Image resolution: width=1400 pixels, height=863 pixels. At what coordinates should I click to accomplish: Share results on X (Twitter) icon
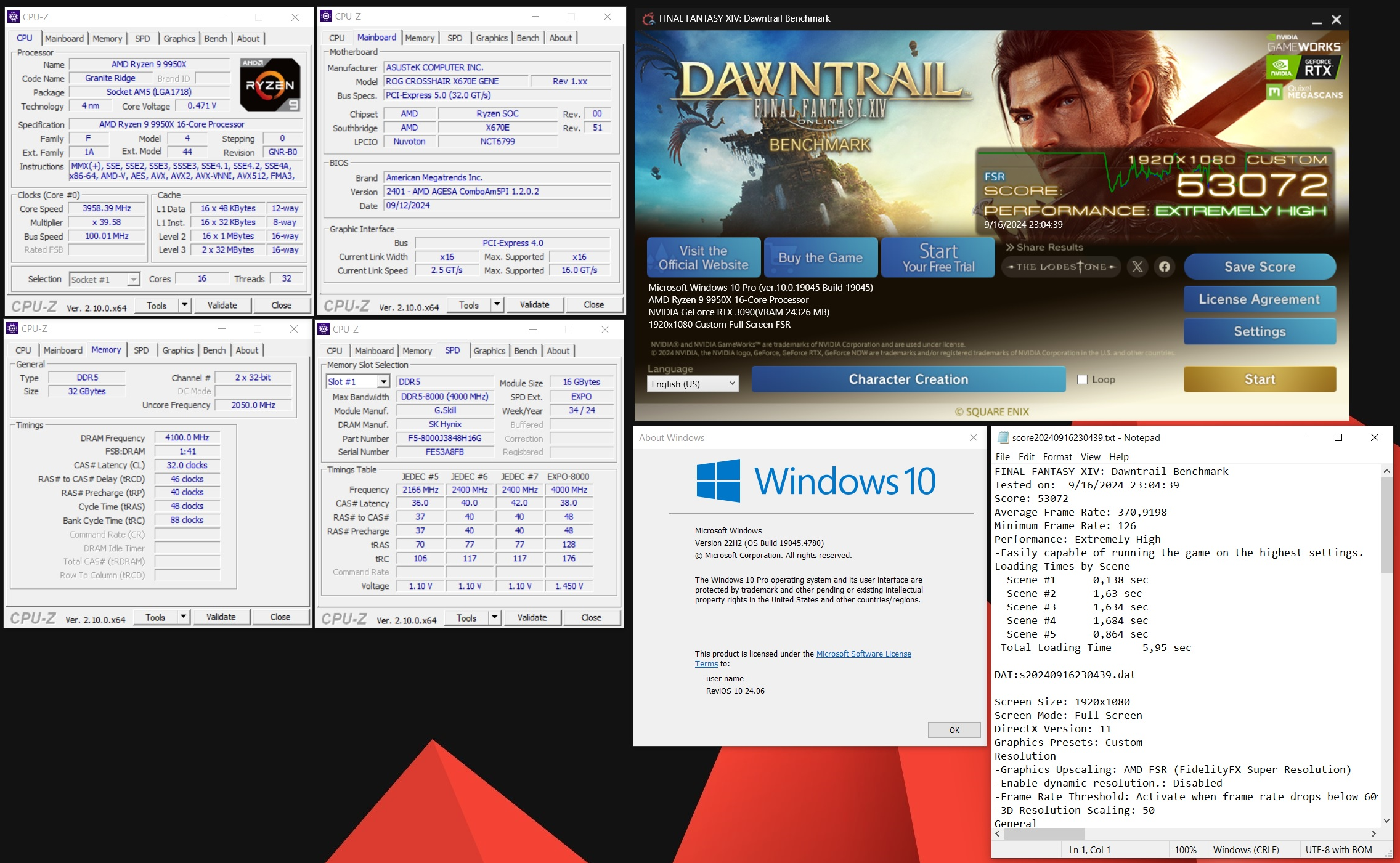(1137, 267)
